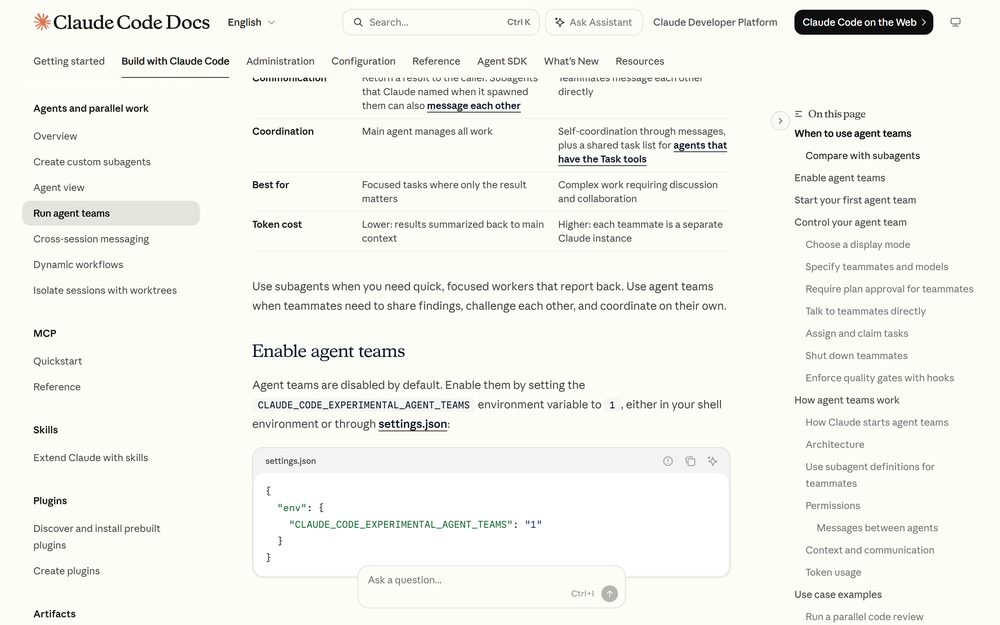
Task: Jump to Use subagent definitions for teammates
Action: click(x=869, y=475)
